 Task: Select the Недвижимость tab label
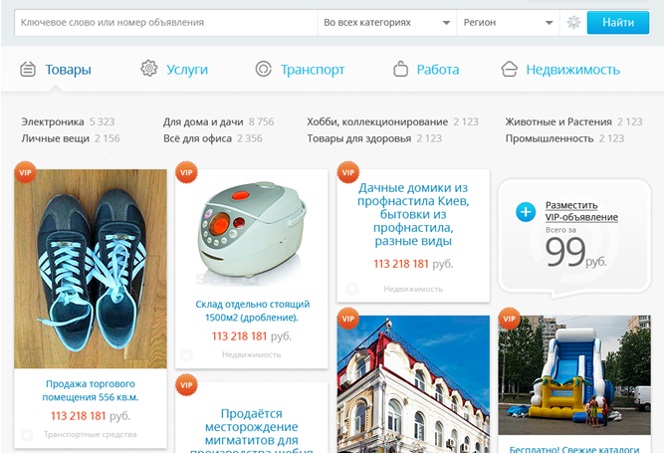pos(573,70)
